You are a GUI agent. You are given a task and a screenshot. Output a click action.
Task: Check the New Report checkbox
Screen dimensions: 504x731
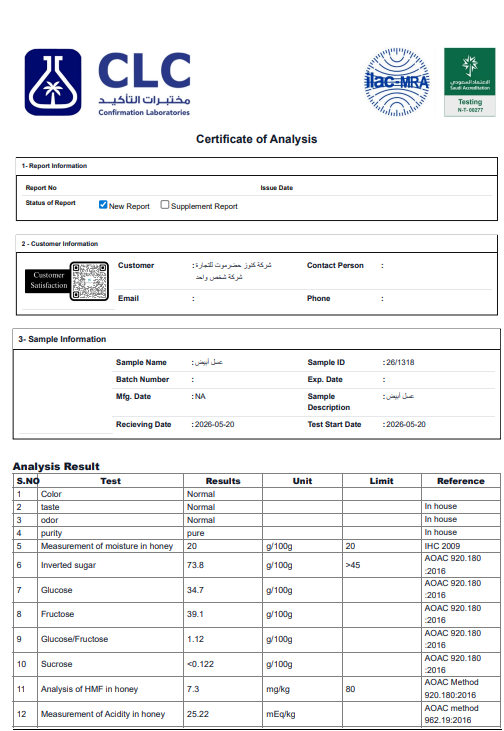(x=103, y=205)
